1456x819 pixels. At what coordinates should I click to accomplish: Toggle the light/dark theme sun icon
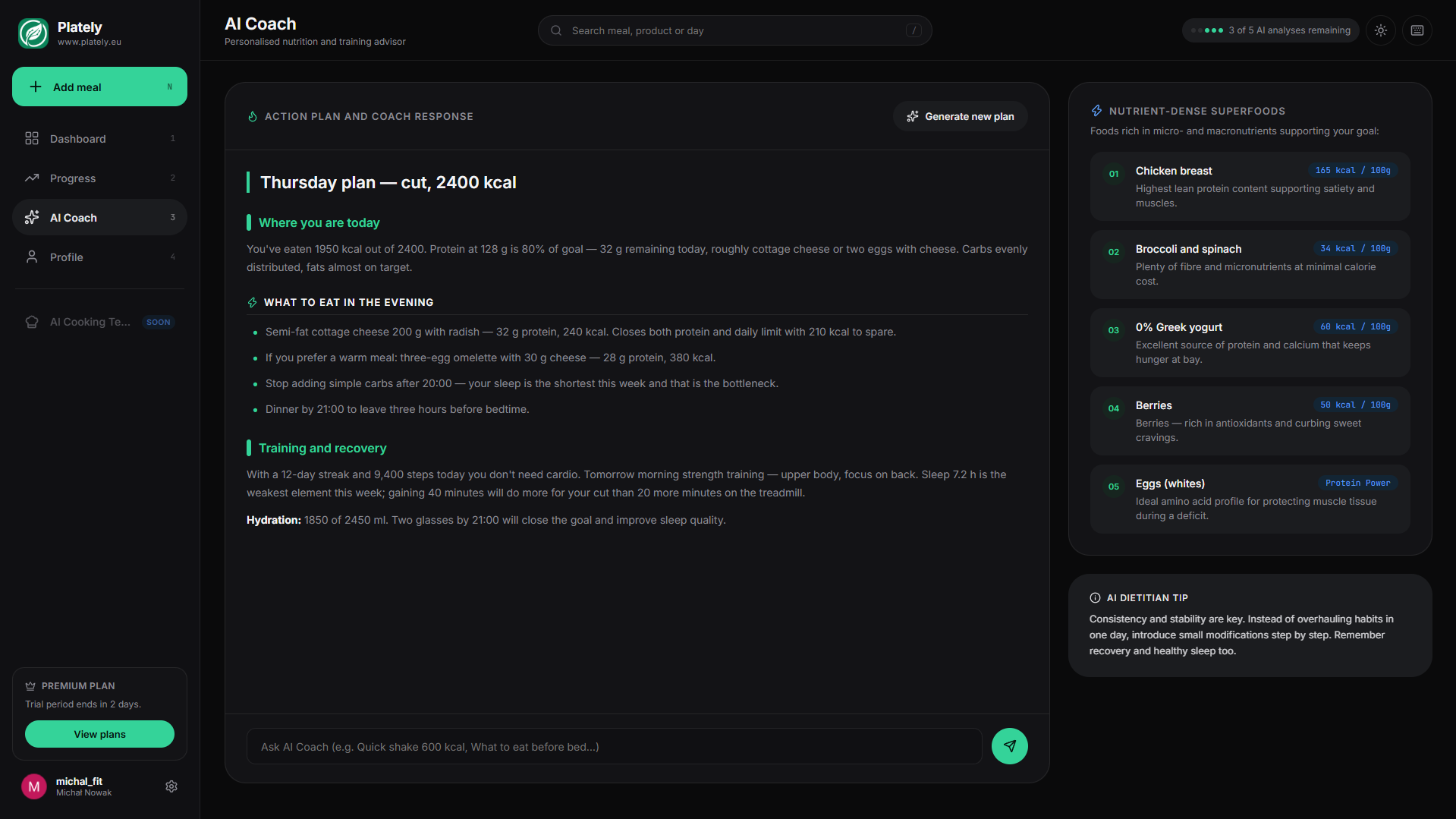1381,30
